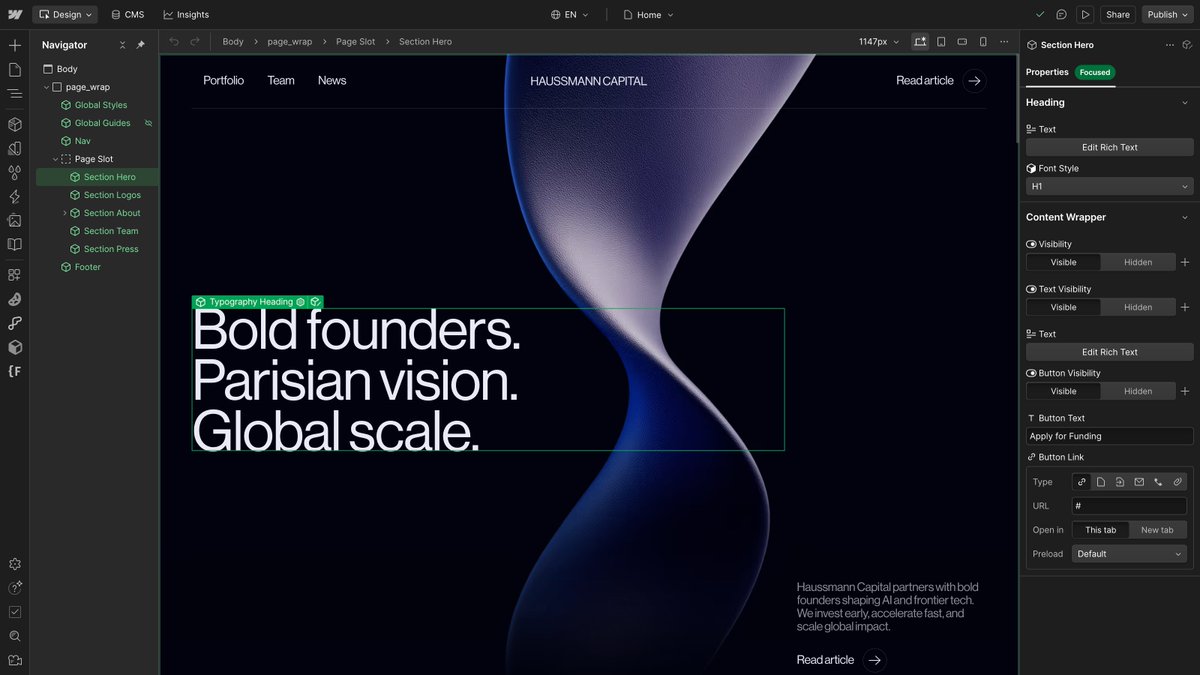Open the comments speech bubble icon
This screenshot has height=675, width=1200.
tap(1061, 15)
